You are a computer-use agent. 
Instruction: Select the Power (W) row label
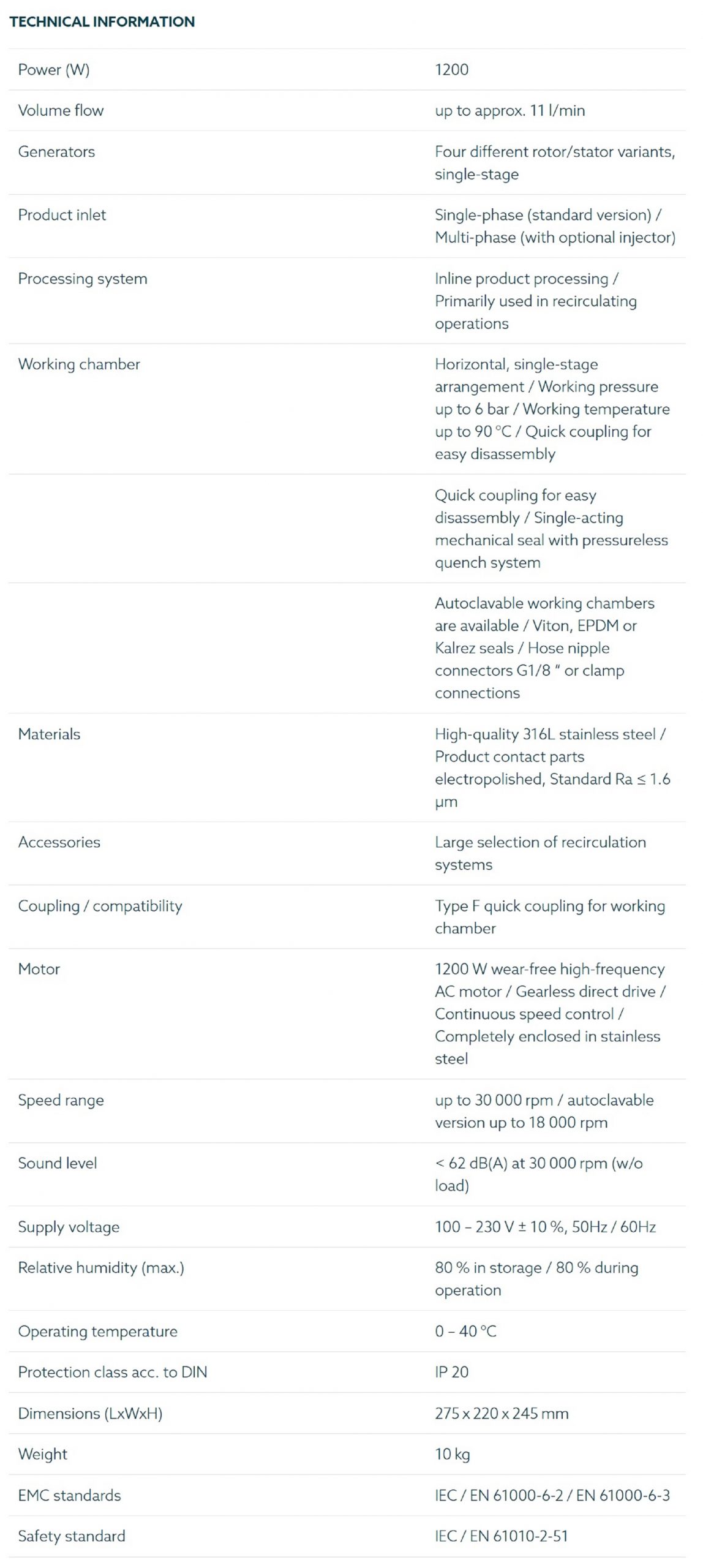click(x=54, y=69)
